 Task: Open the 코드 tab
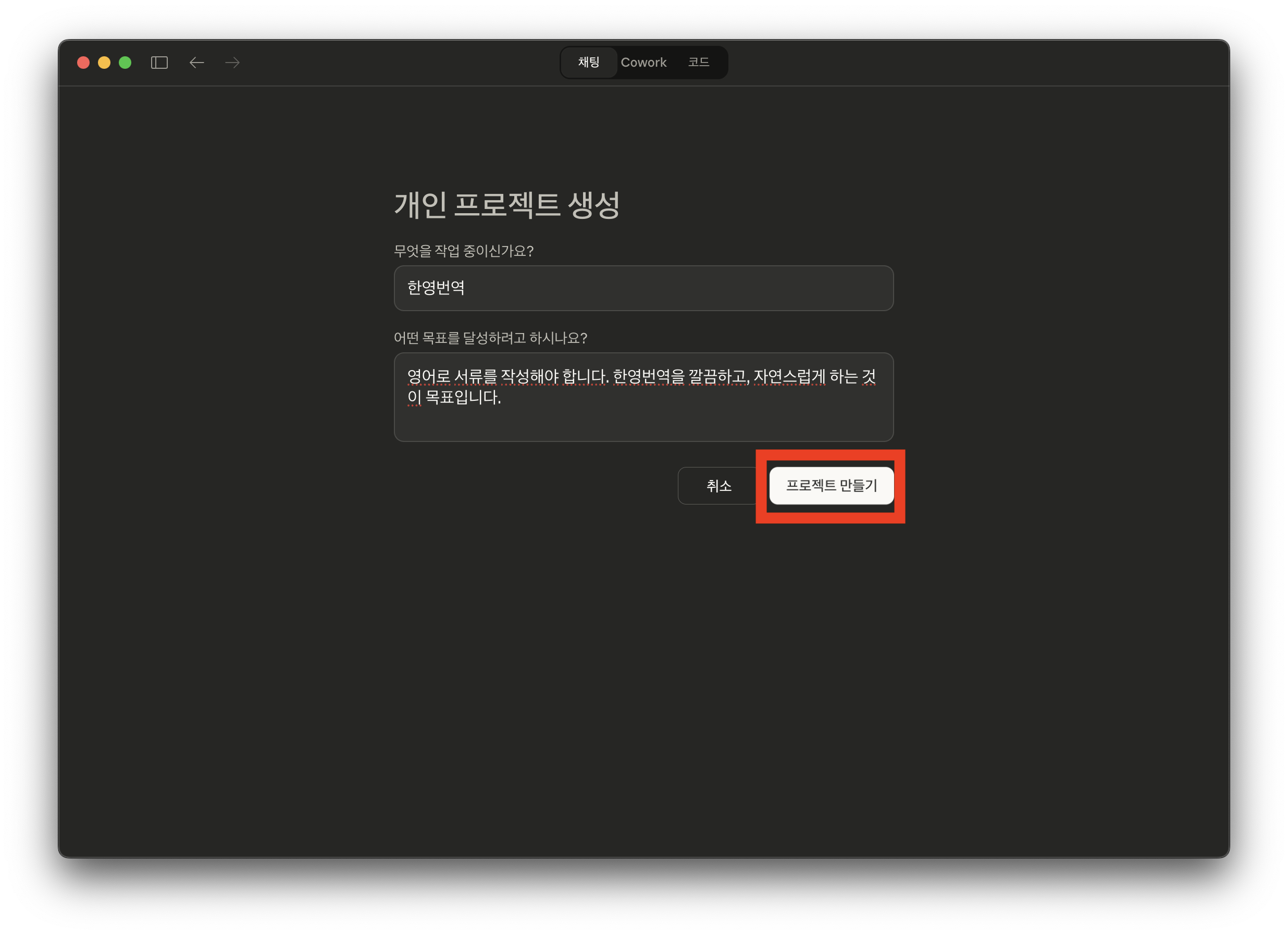tap(698, 63)
